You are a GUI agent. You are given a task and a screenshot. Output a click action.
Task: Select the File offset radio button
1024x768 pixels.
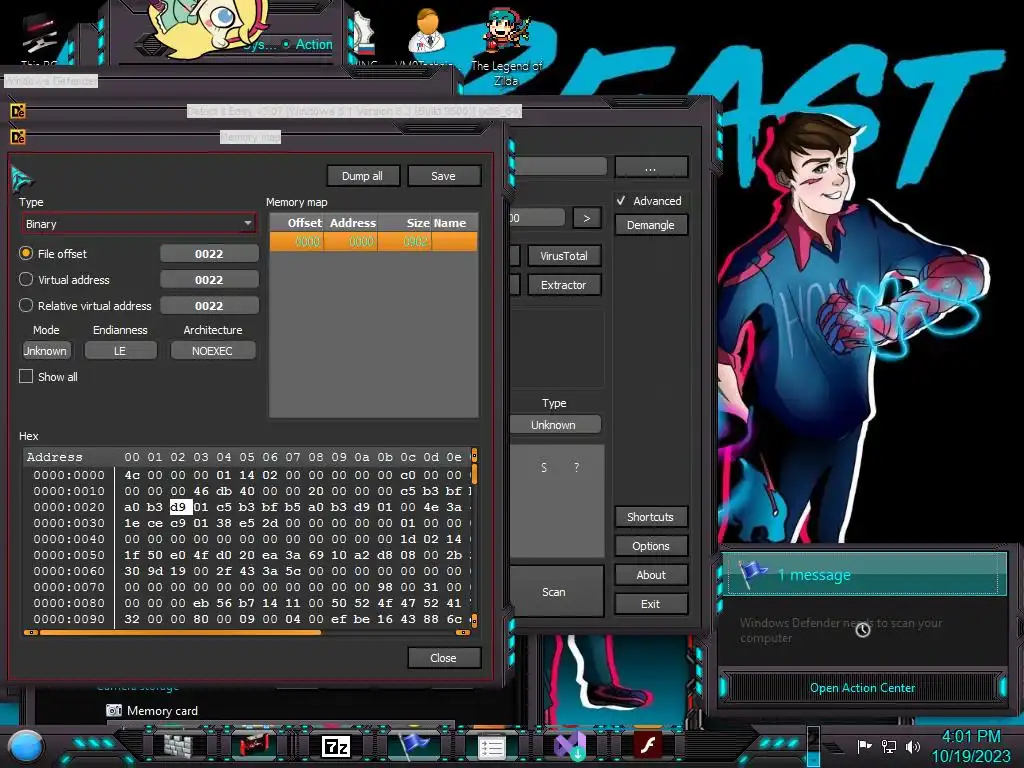point(25,253)
